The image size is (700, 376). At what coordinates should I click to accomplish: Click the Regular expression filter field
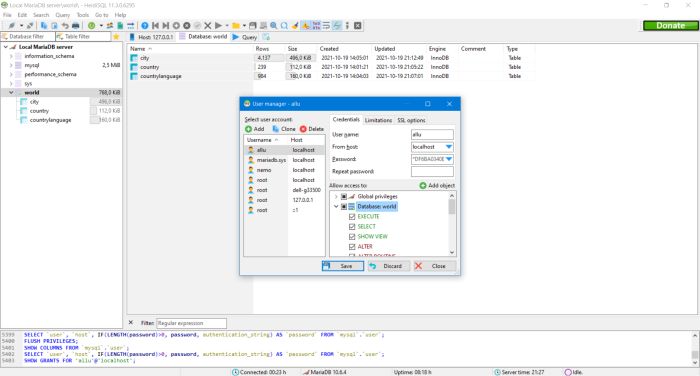point(191,323)
